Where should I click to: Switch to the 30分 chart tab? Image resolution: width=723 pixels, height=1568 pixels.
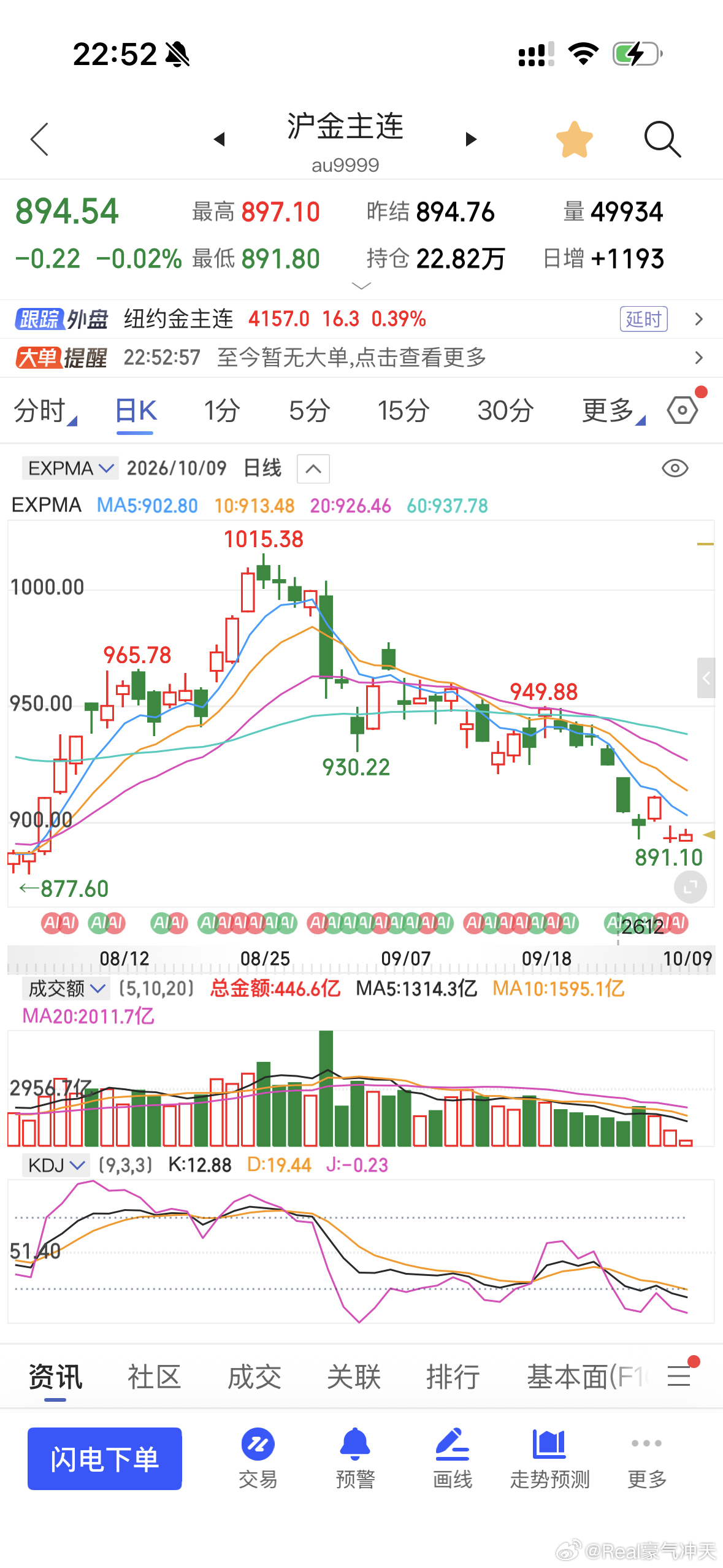click(505, 410)
